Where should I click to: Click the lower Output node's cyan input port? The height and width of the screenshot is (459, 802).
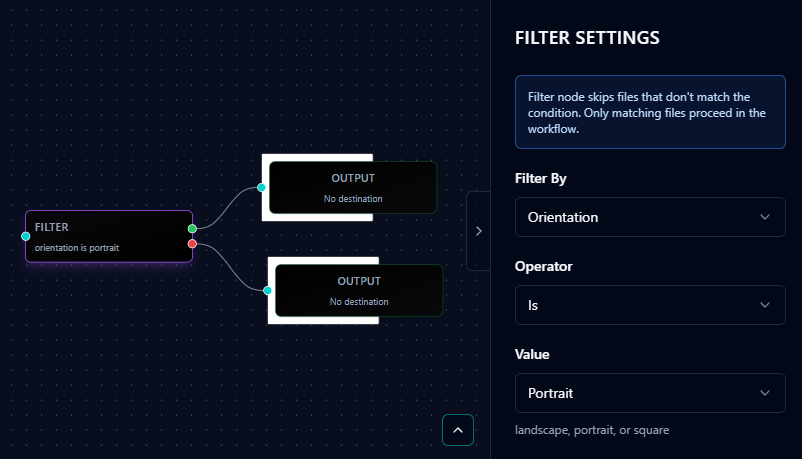pyautogui.click(x=268, y=291)
